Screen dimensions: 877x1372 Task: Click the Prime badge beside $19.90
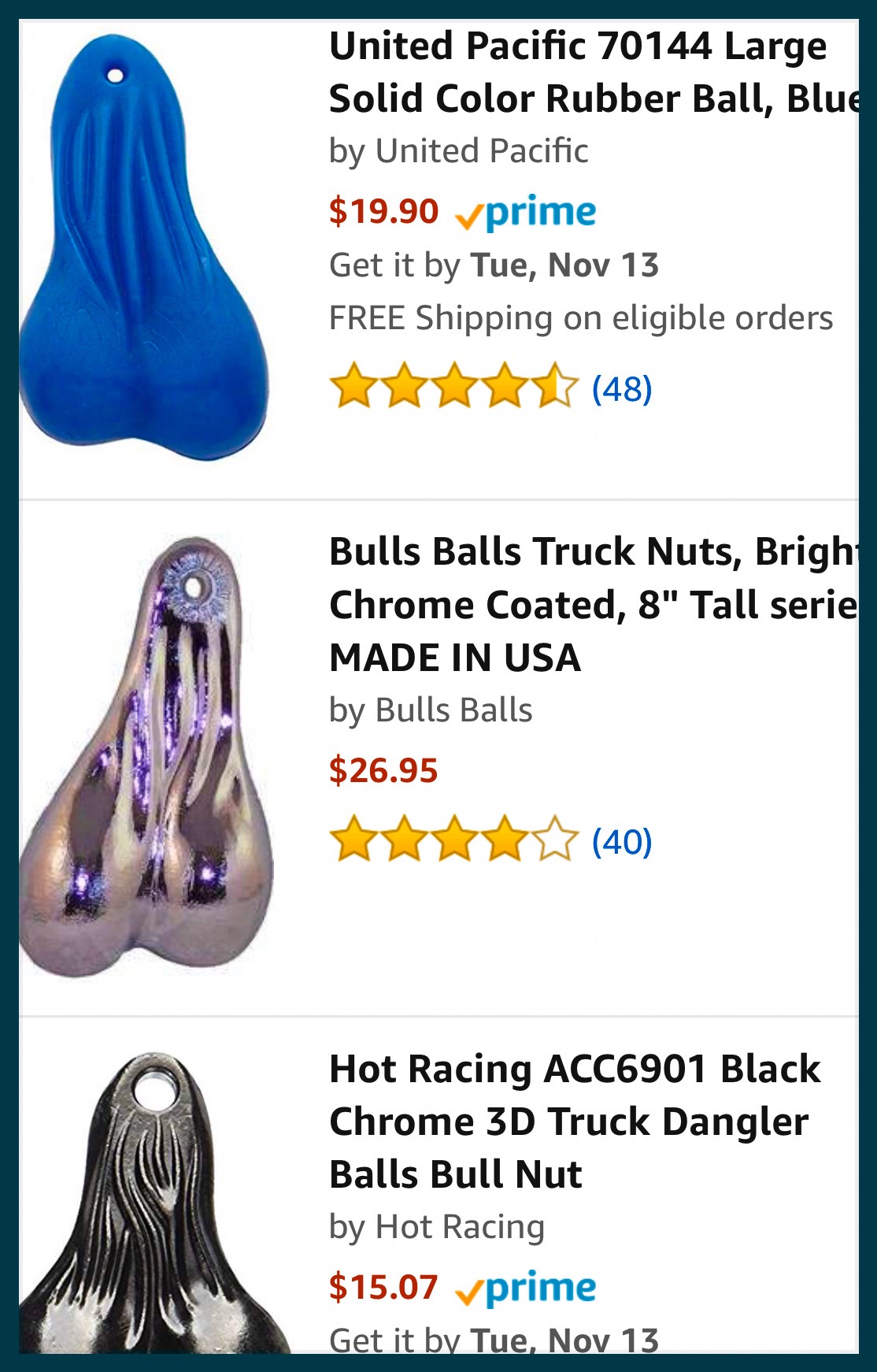pyautogui.click(x=525, y=213)
